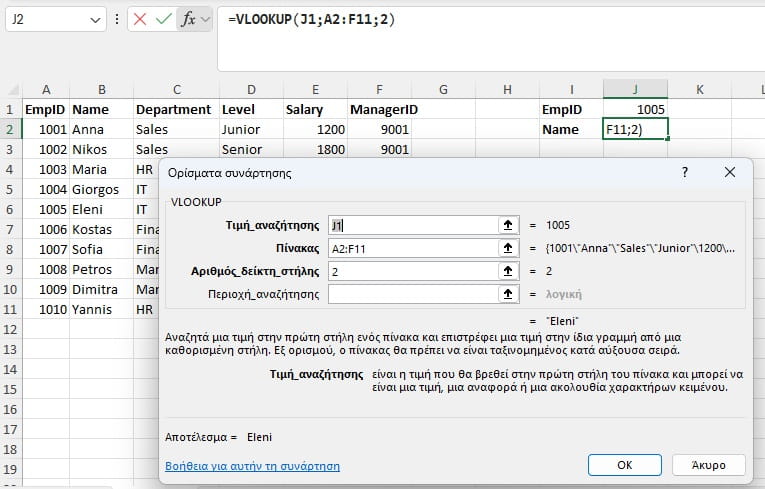Open the Name Box dropdown arrow
The height and width of the screenshot is (489, 765).
[x=95, y=20]
